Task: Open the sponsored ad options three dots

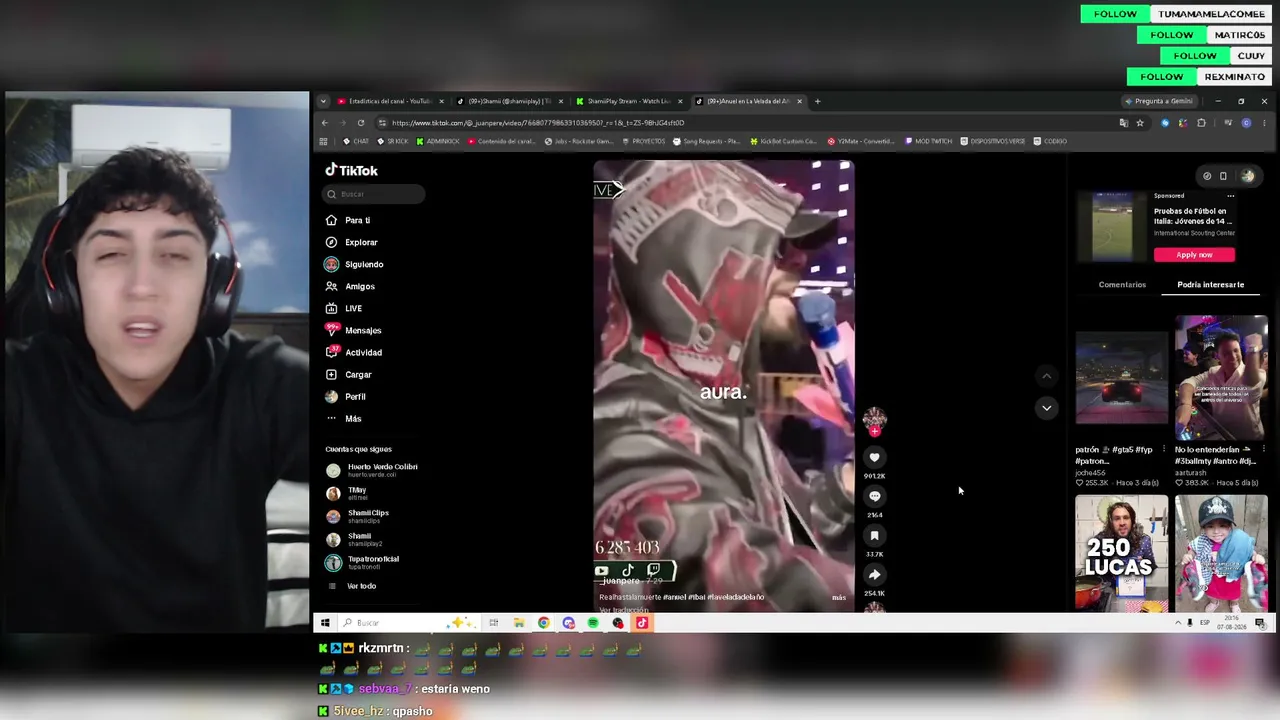Action: pos(1230,196)
